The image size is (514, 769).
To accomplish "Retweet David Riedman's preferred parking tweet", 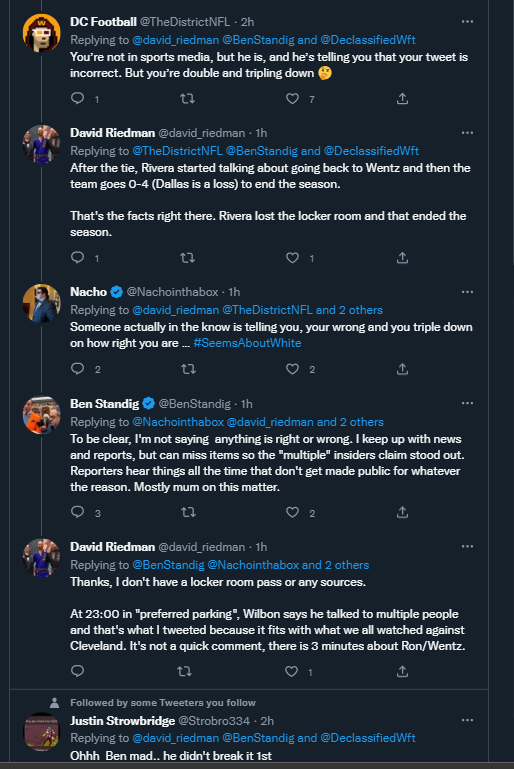I will [184, 671].
